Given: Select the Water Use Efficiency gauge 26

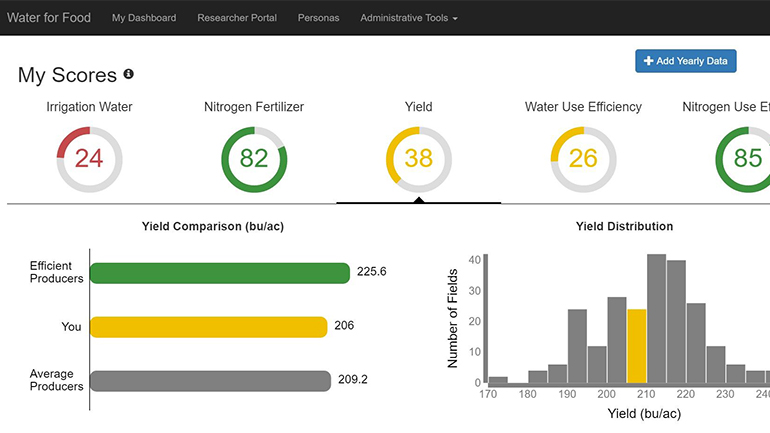Looking at the screenshot, I should click(x=583, y=160).
